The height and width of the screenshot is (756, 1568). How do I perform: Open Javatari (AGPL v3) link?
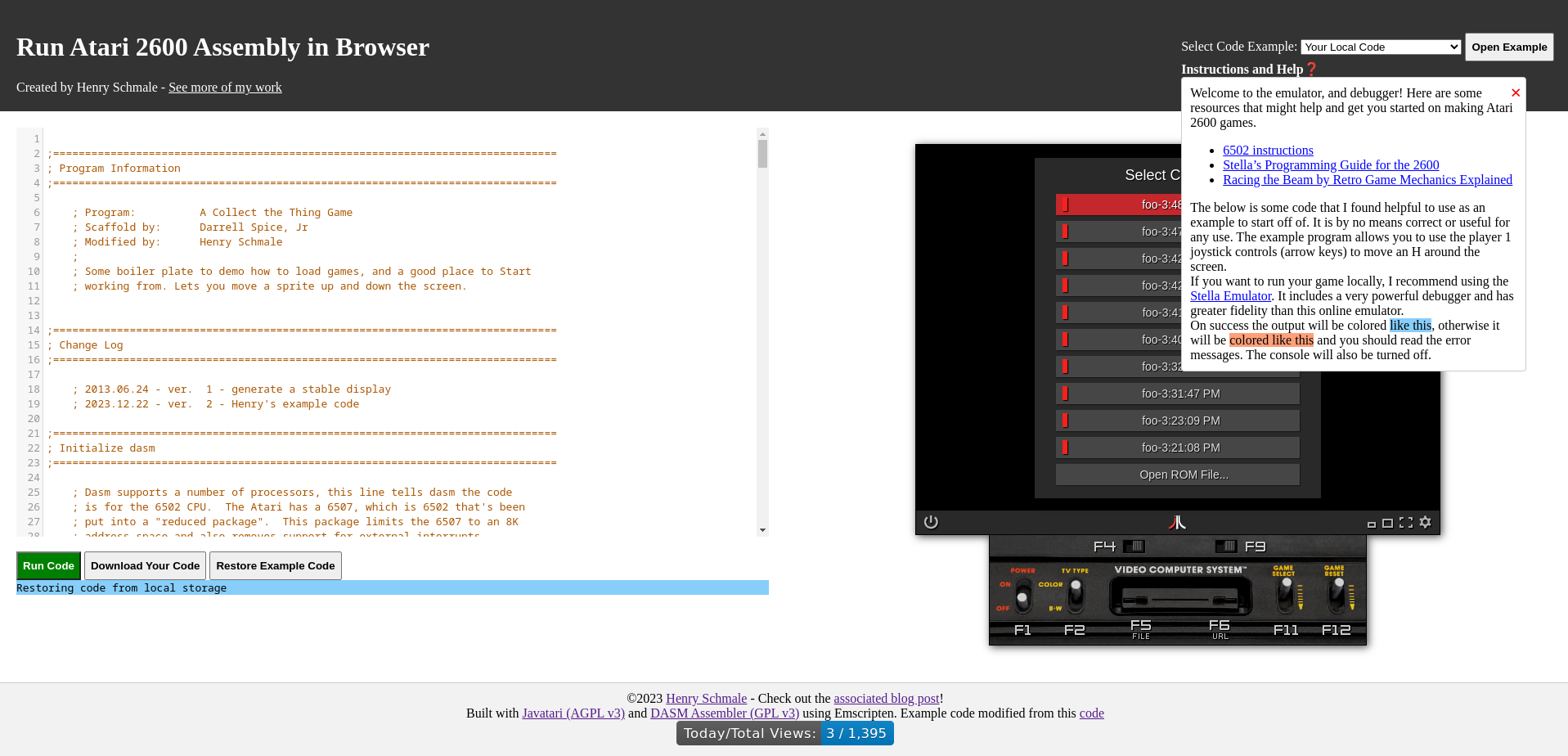coord(573,713)
